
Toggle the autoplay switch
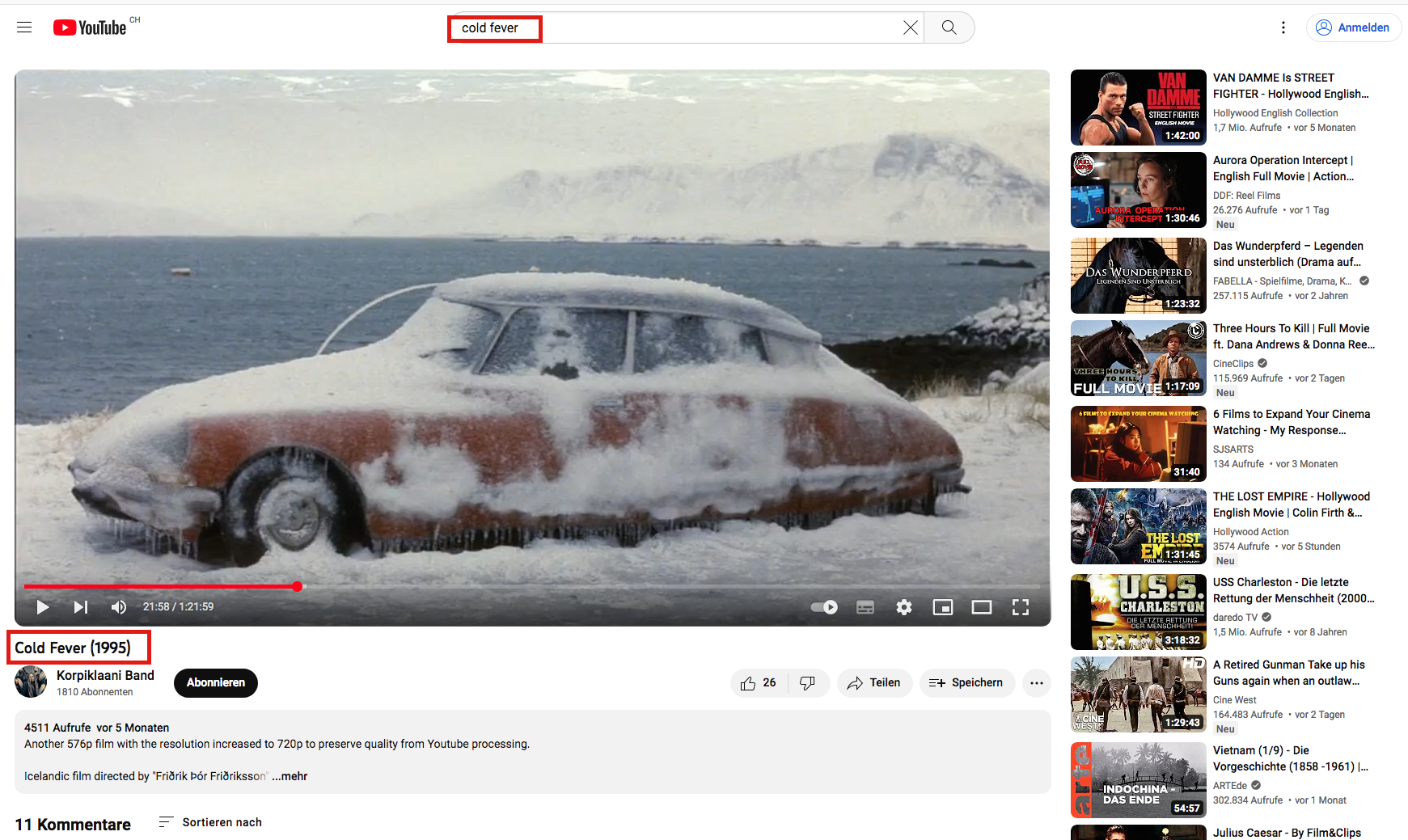point(824,607)
